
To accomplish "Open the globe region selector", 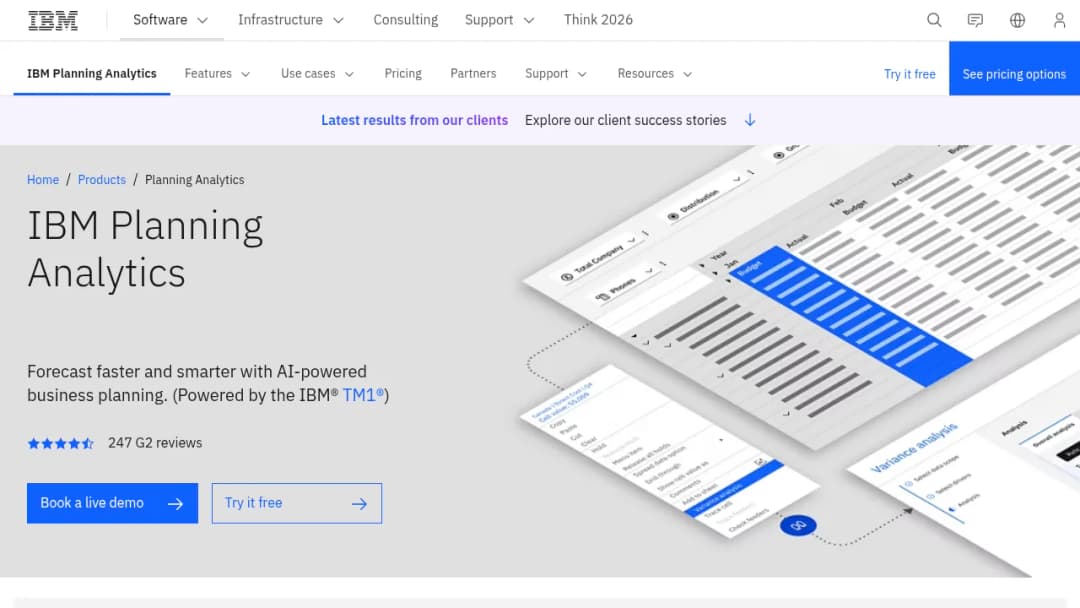I will point(1017,20).
